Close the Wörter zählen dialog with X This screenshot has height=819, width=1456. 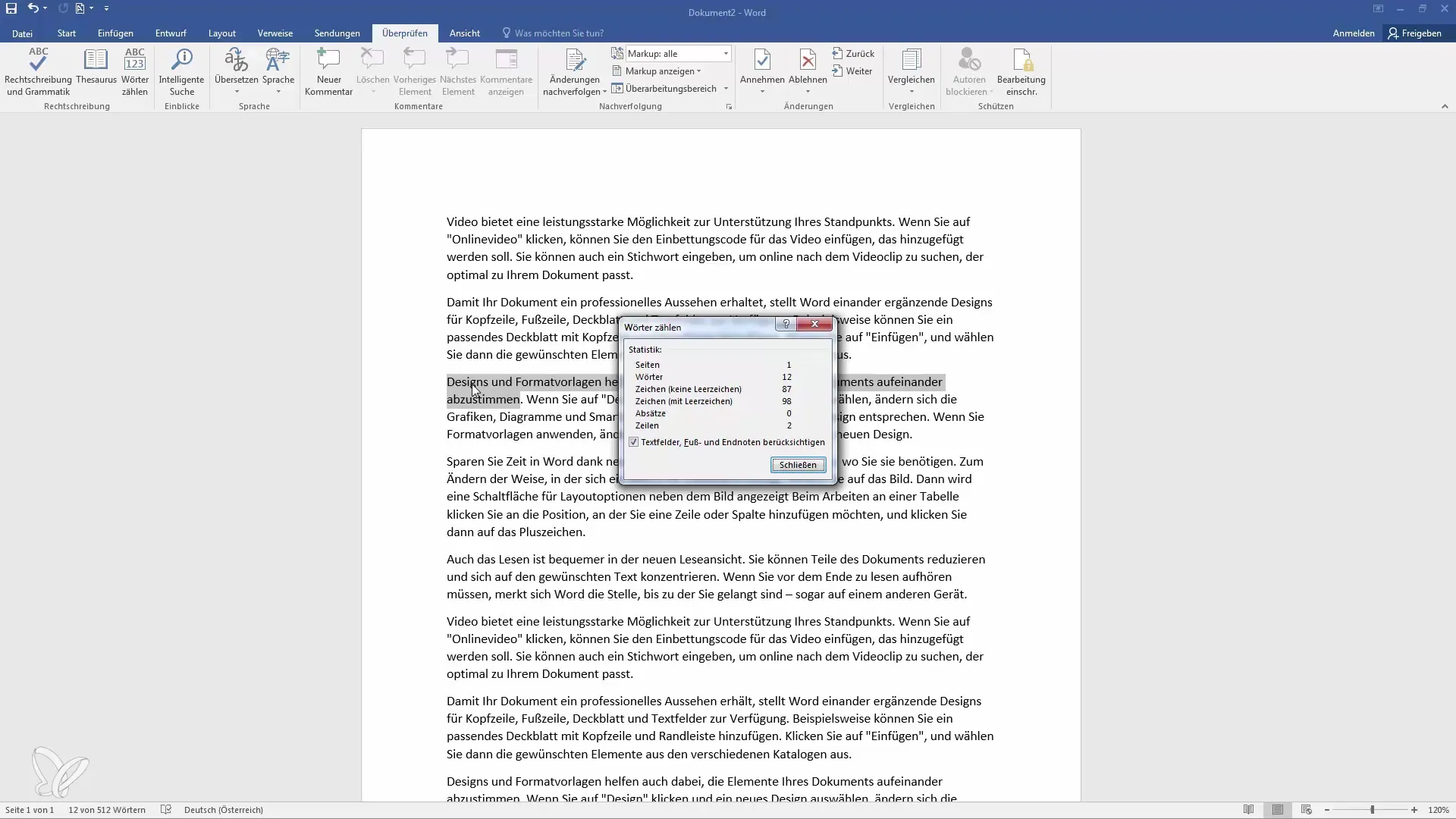coord(814,325)
